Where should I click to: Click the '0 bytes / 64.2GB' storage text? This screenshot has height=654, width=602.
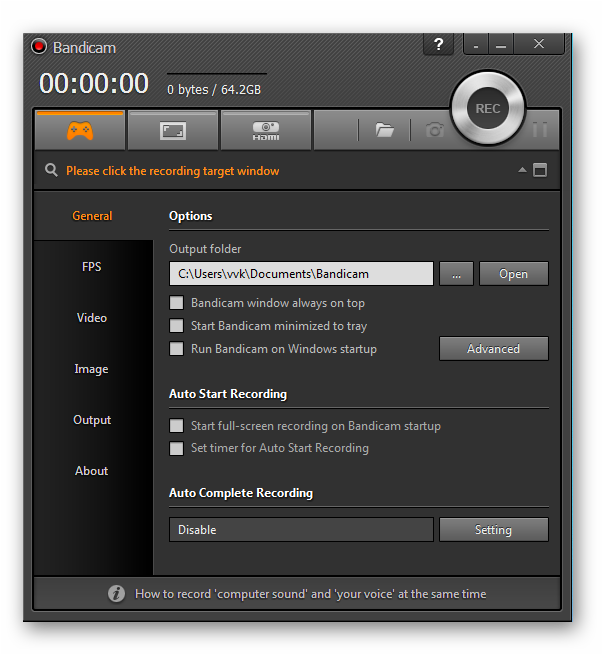coord(214,90)
